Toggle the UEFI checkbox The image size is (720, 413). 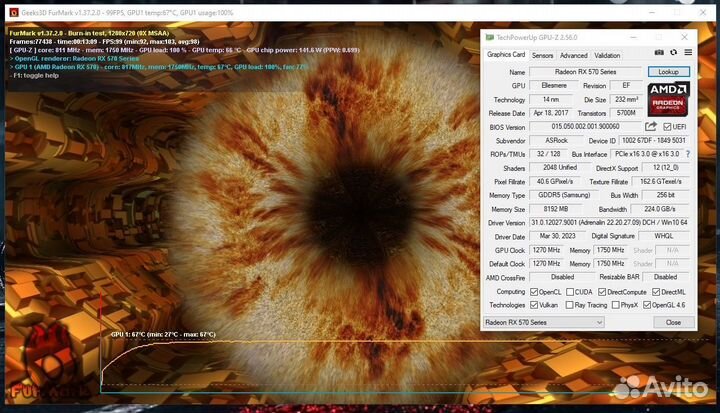[x=667, y=127]
